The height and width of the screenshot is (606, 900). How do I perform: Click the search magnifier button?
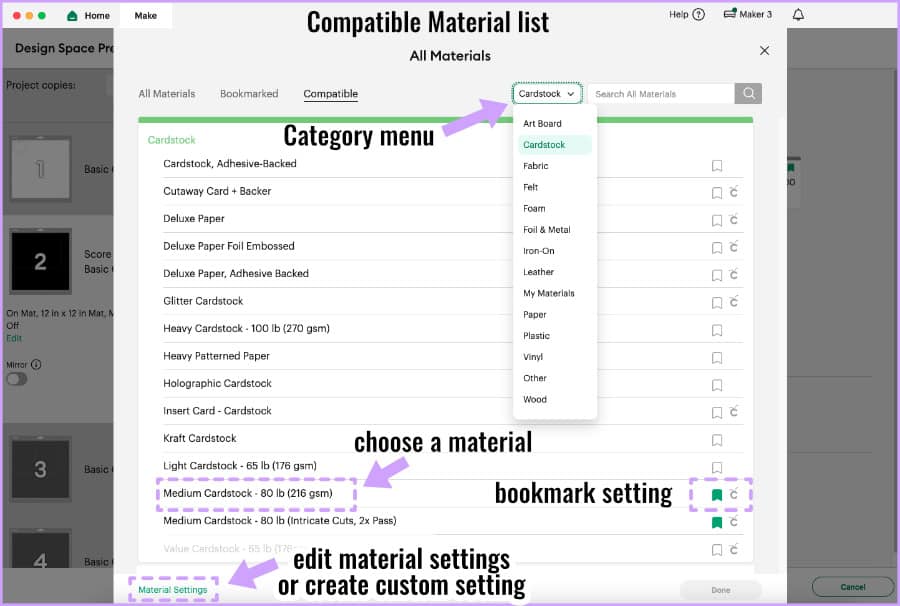click(x=748, y=94)
